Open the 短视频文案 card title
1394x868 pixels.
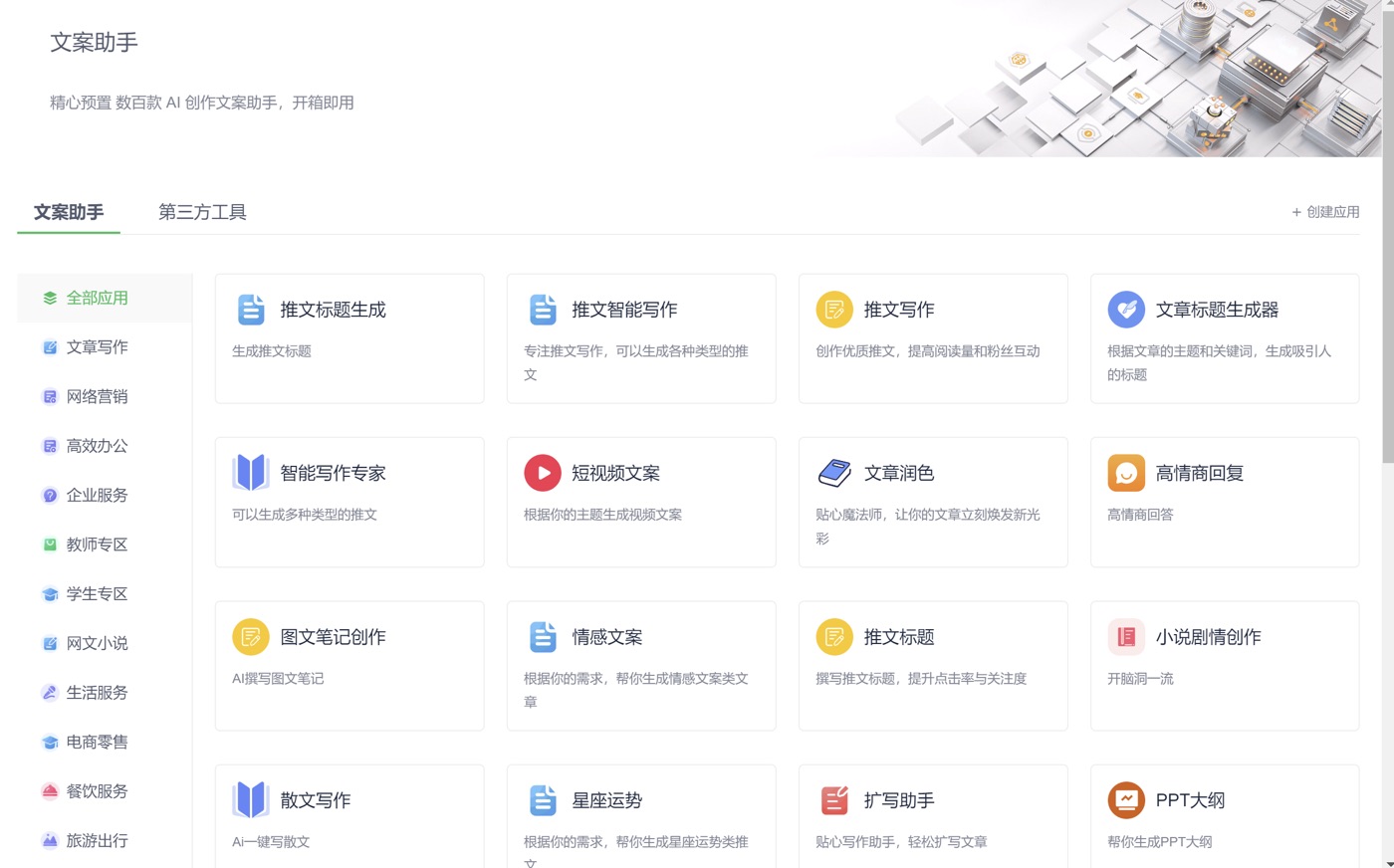615,473
